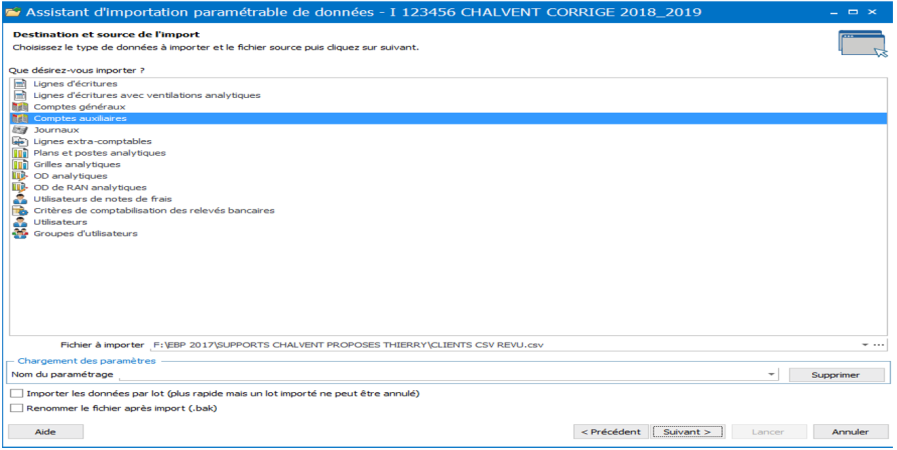897x450 pixels.
Task: Open the Nom du paramétrage dropdown arrow
Action: pyautogui.click(x=772, y=375)
